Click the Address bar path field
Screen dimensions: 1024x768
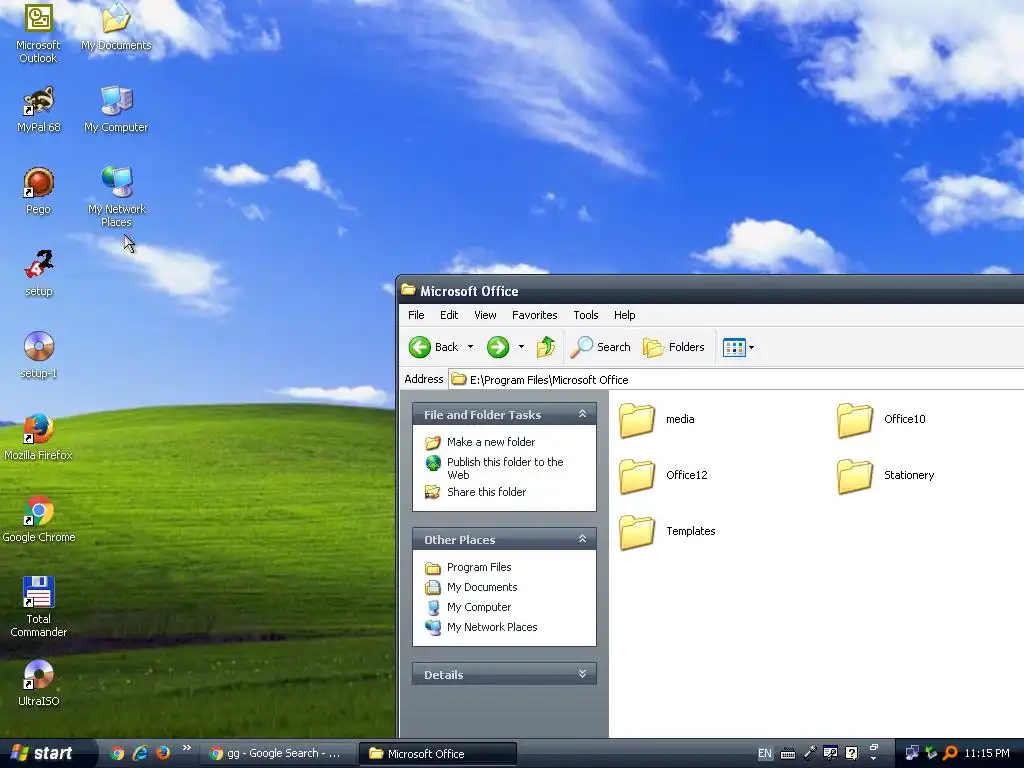tap(737, 379)
